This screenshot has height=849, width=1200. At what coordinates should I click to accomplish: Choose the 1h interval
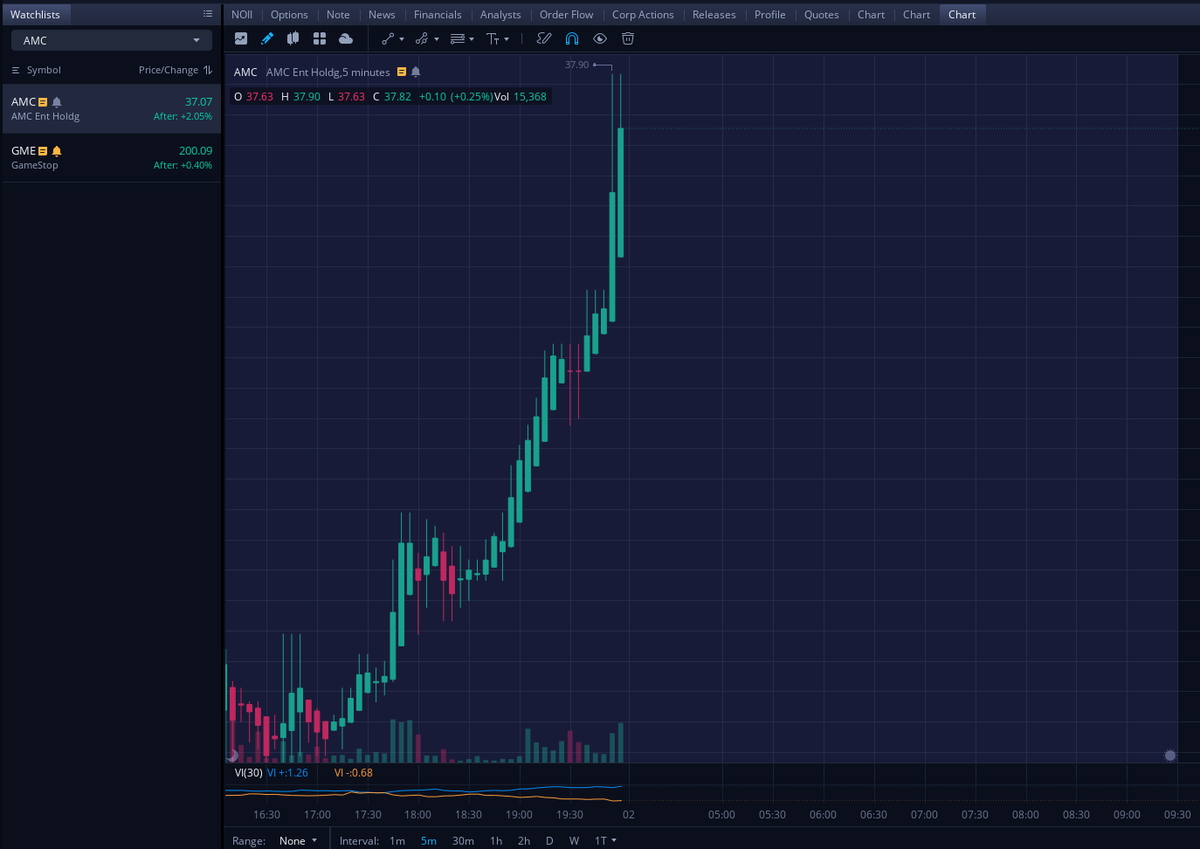point(496,841)
